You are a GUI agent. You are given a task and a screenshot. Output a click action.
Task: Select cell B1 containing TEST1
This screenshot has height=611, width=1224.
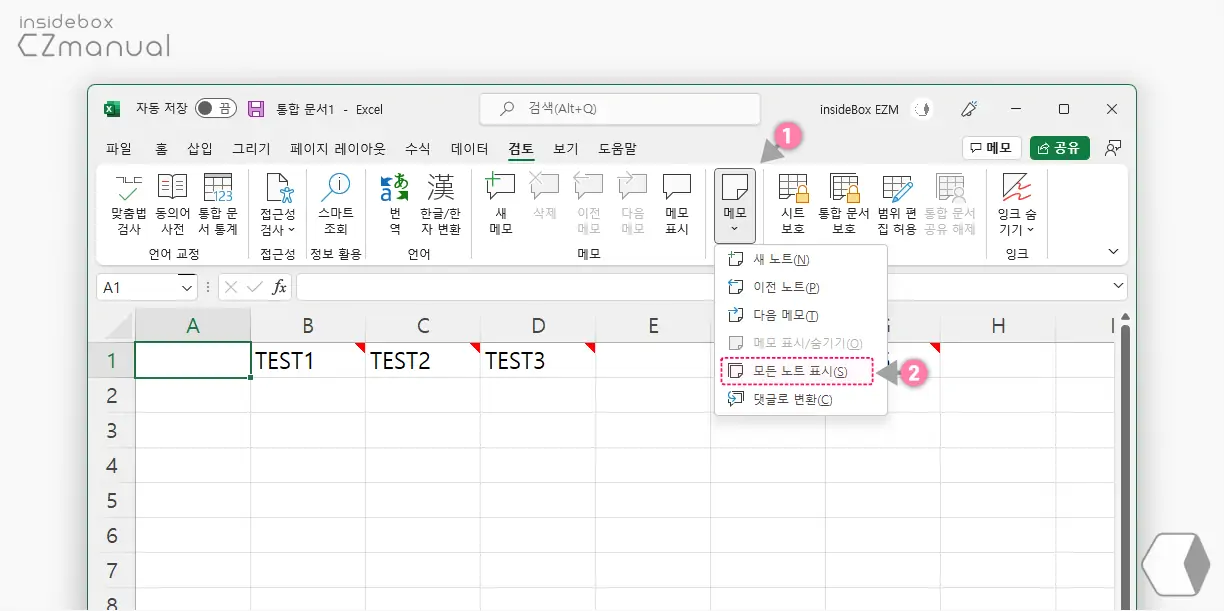(308, 360)
